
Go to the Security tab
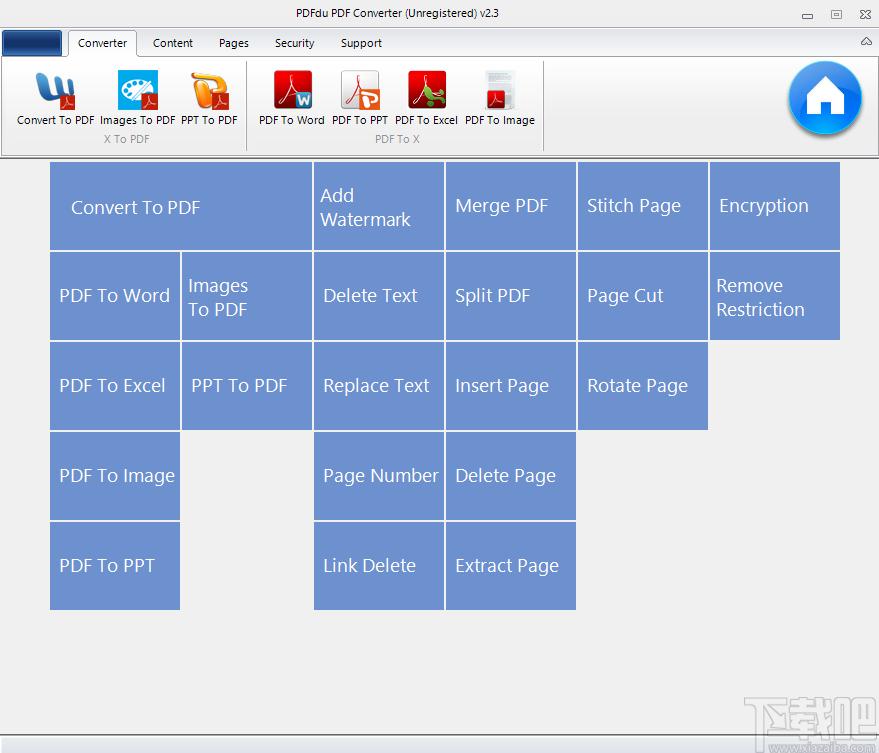[295, 43]
